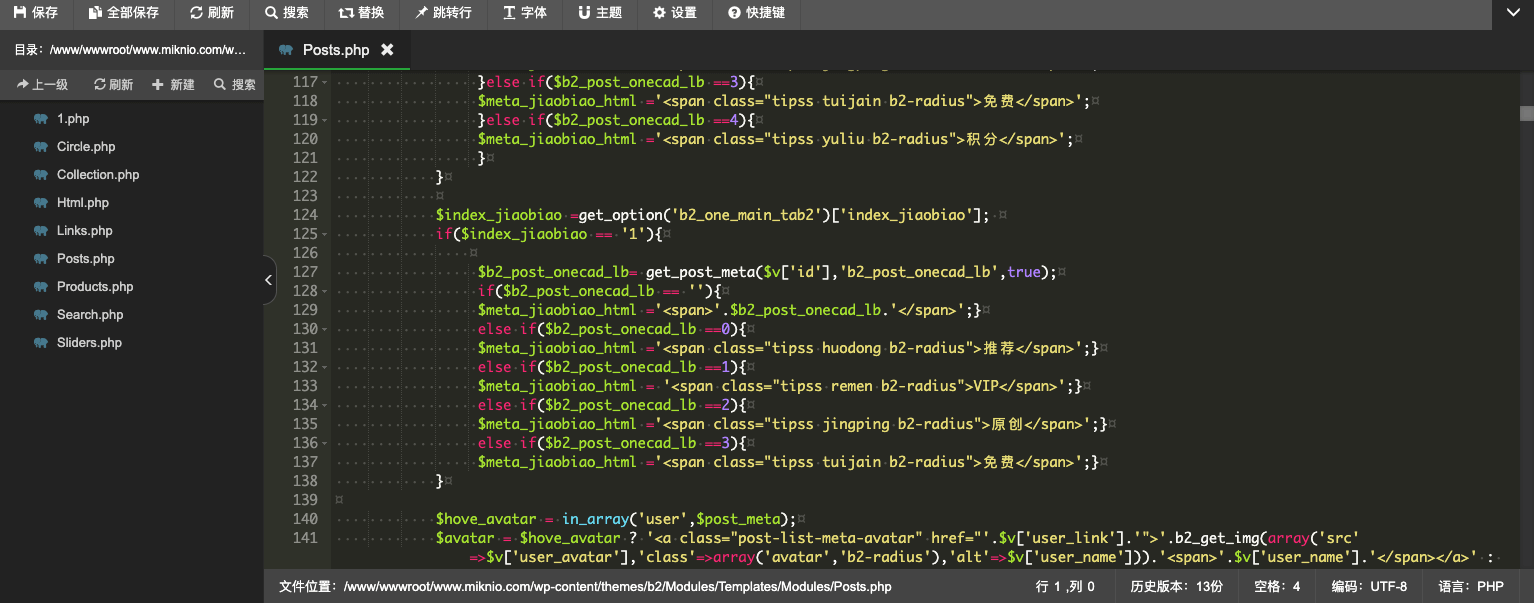
Task: Collapse the toolbar with top-right chevron
Action: click(x=1513, y=13)
